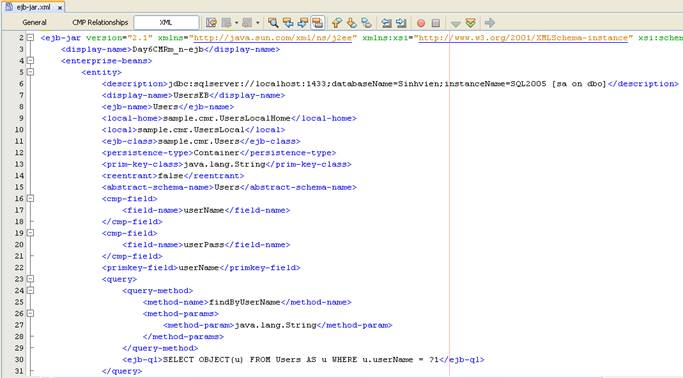Collapse the enterprise-beans fold on line 4
Viewport: 683px width, 378px height.
30,61
